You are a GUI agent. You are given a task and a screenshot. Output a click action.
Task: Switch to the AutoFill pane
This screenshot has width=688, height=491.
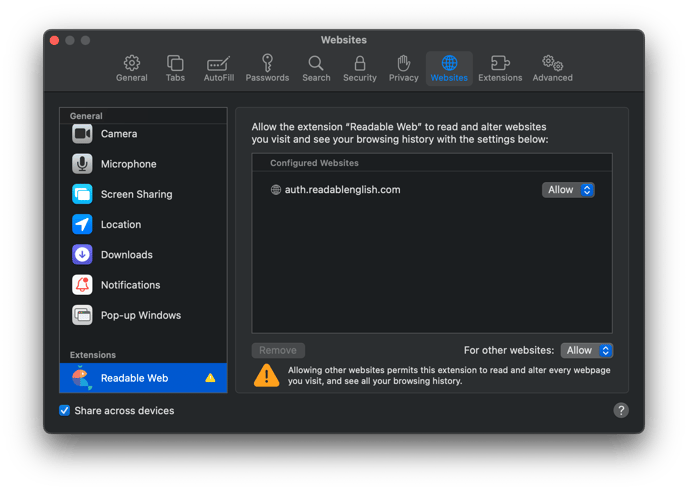(219, 68)
